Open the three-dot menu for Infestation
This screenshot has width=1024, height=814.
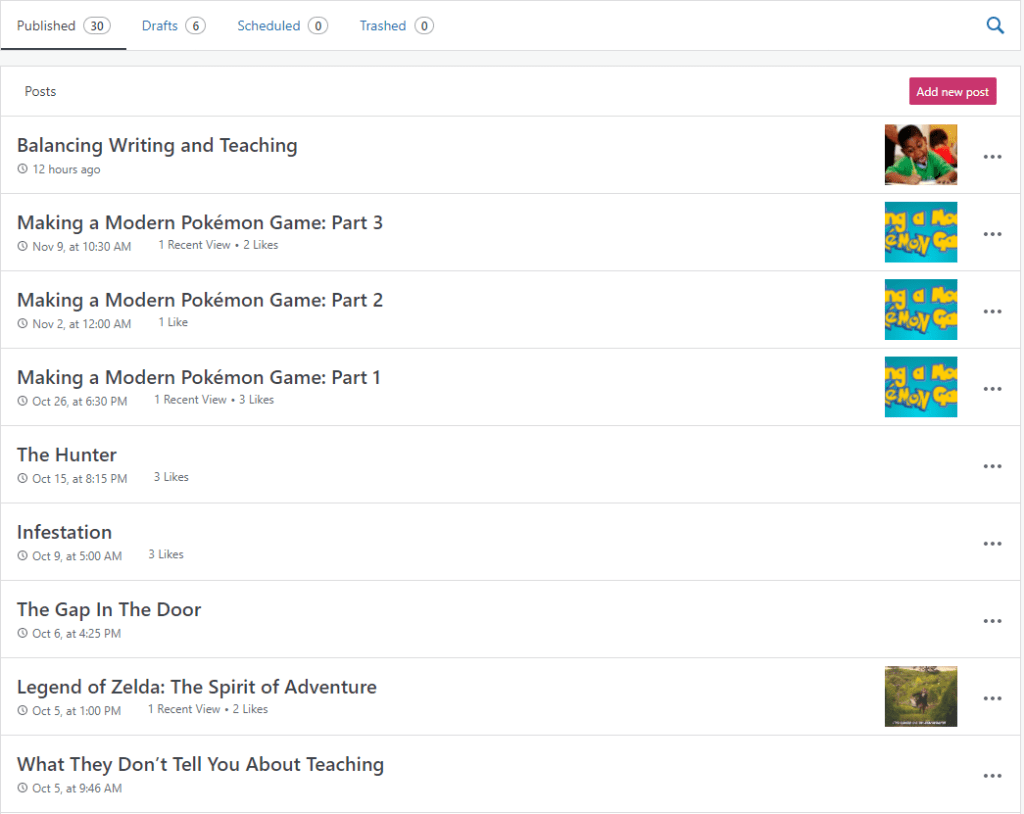coord(992,543)
